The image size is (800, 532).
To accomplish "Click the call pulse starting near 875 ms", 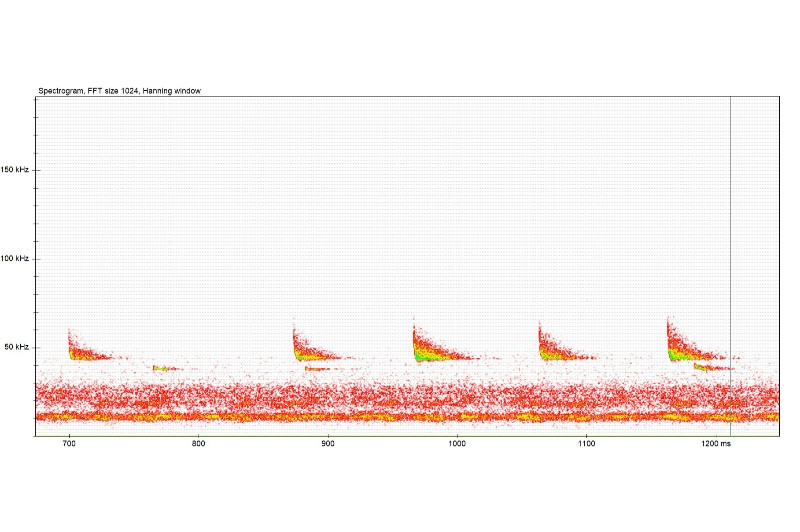I will pyautogui.click(x=316, y=343).
